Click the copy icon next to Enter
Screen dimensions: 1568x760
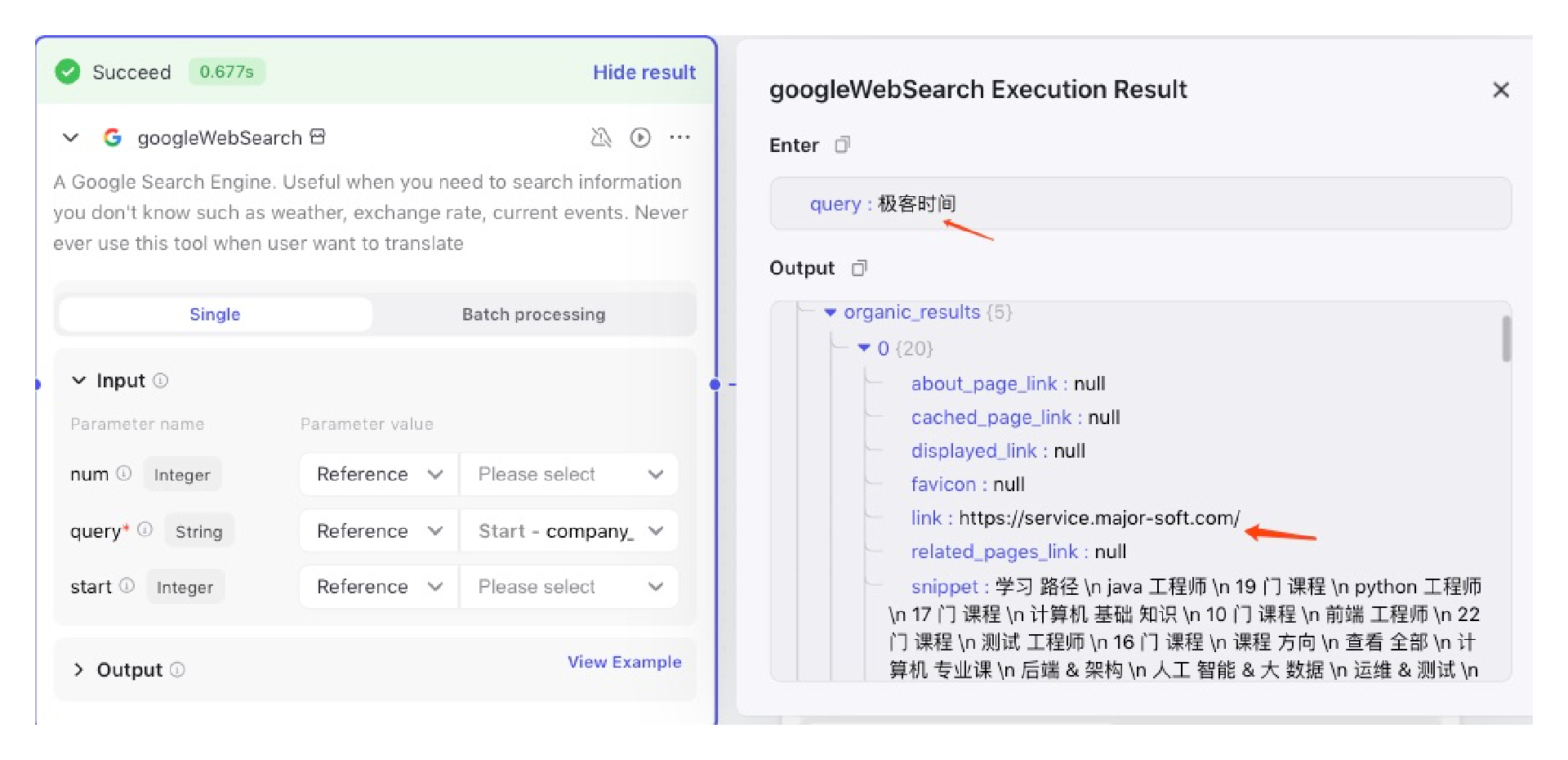pyautogui.click(x=842, y=145)
